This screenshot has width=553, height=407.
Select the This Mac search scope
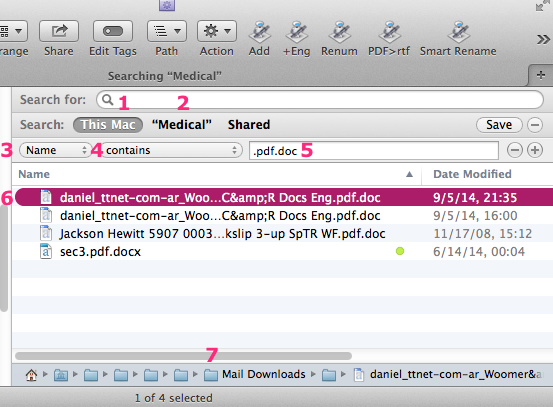pyautogui.click(x=108, y=125)
